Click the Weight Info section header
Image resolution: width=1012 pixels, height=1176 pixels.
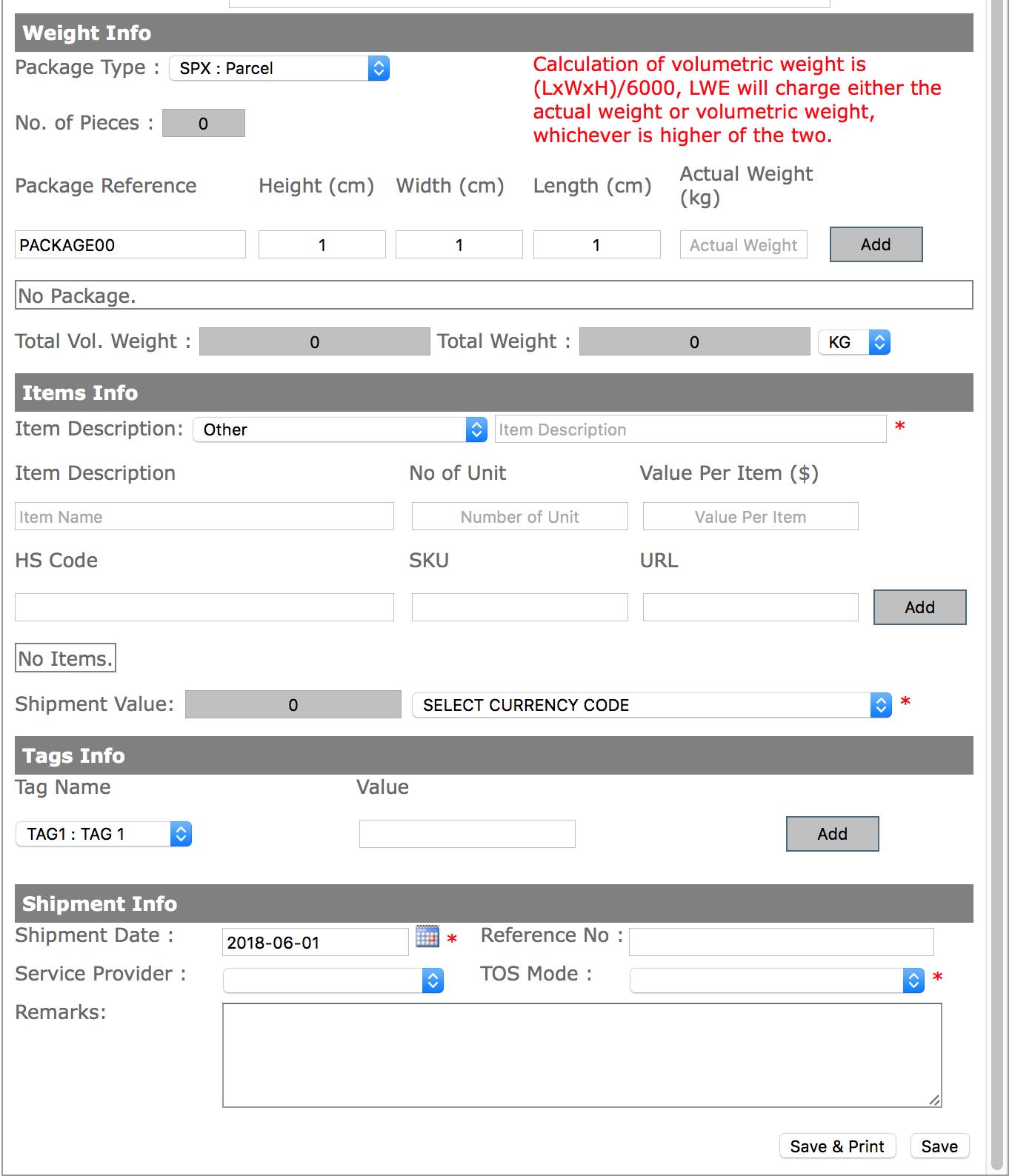pyautogui.click(x=494, y=33)
